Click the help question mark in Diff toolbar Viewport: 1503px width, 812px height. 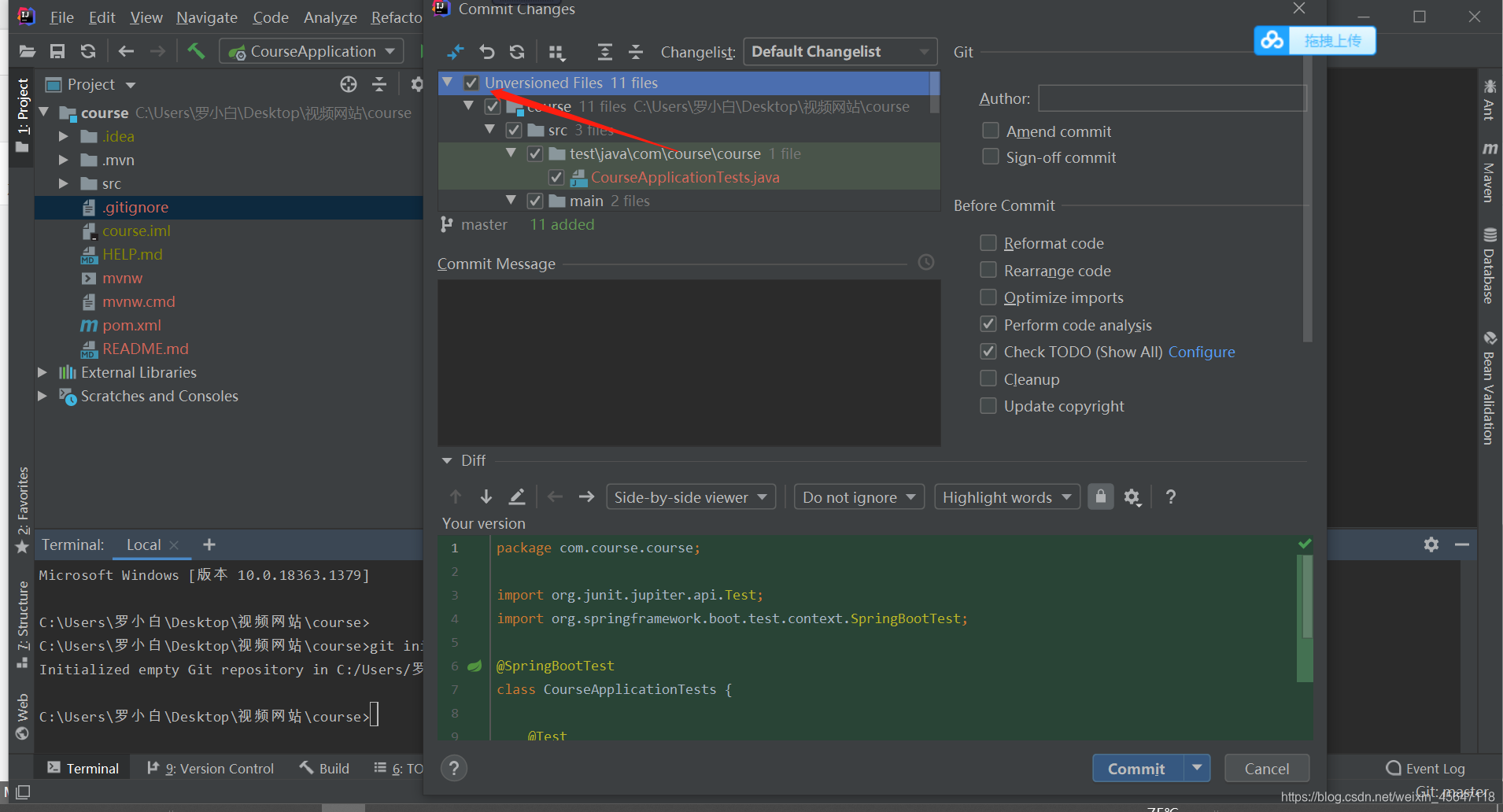1171,496
